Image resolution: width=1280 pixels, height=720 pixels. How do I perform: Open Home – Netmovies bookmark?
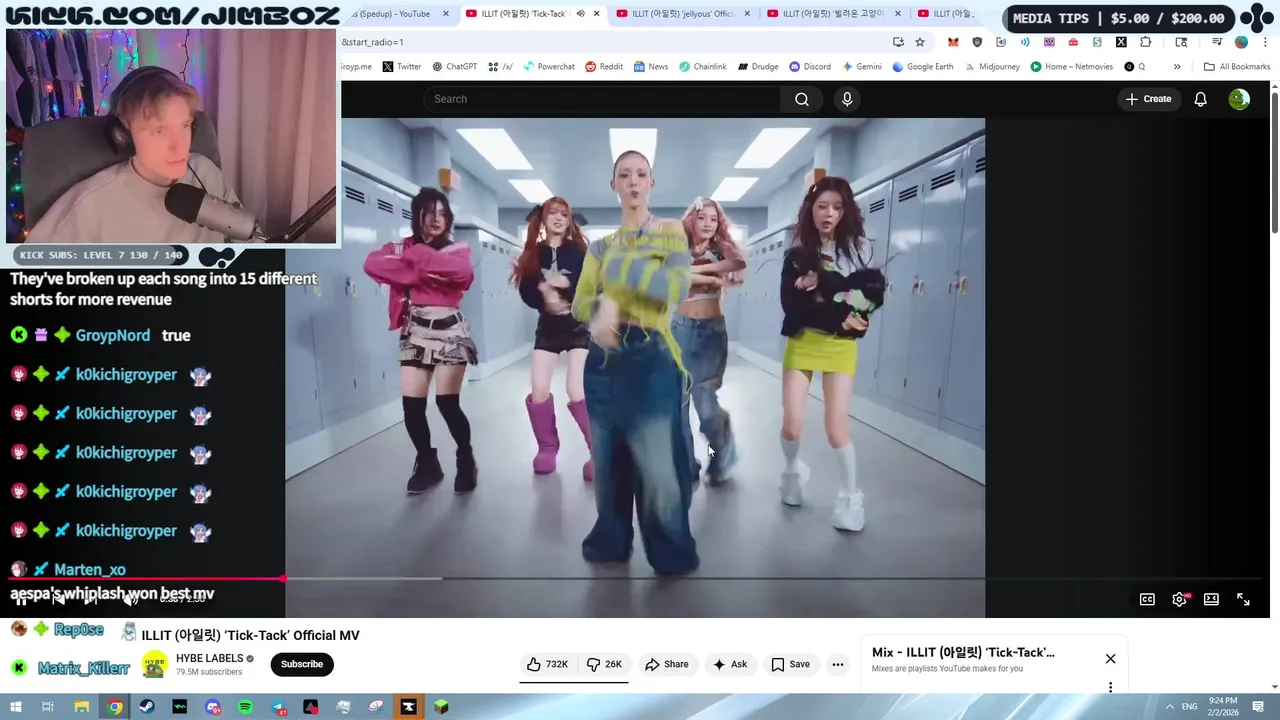(x=1072, y=67)
